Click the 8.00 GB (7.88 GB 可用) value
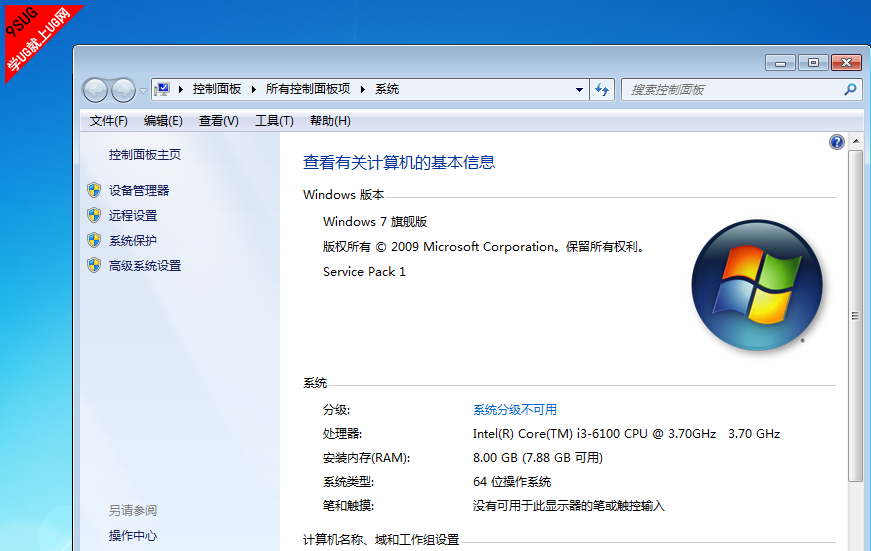The image size is (871, 551). click(x=538, y=458)
